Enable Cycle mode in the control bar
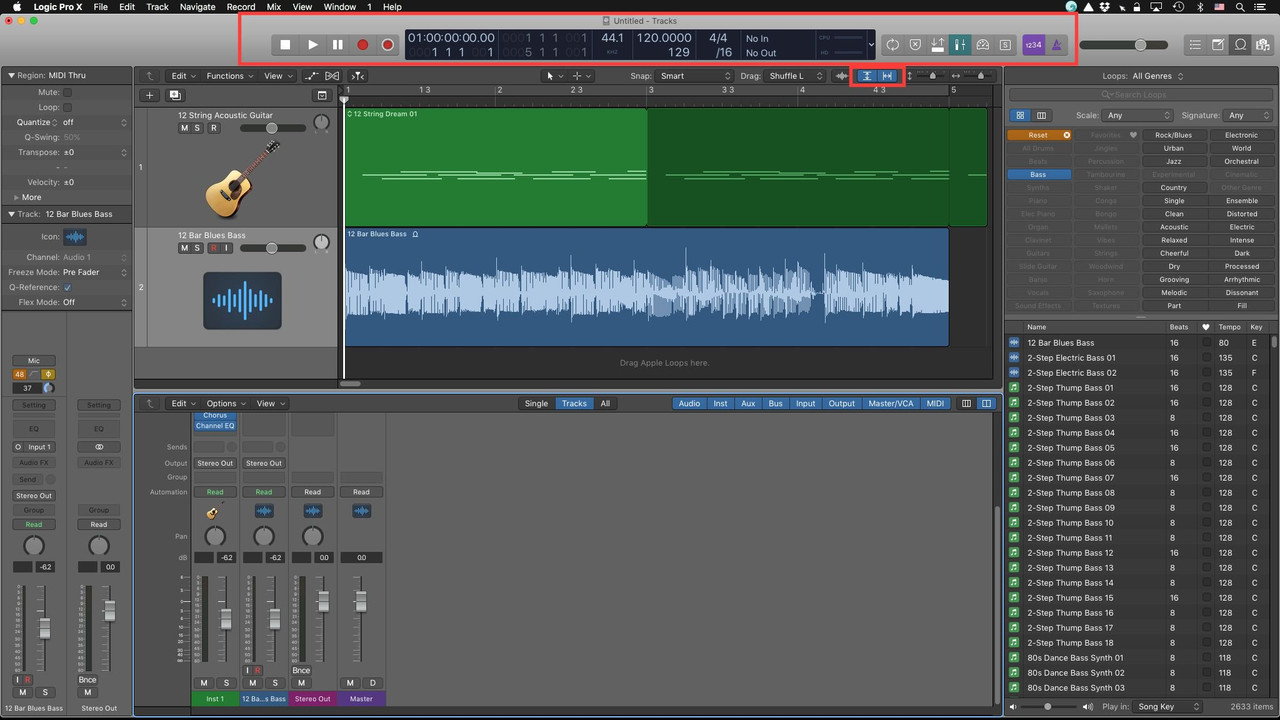This screenshot has height=720, width=1280. (892, 45)
